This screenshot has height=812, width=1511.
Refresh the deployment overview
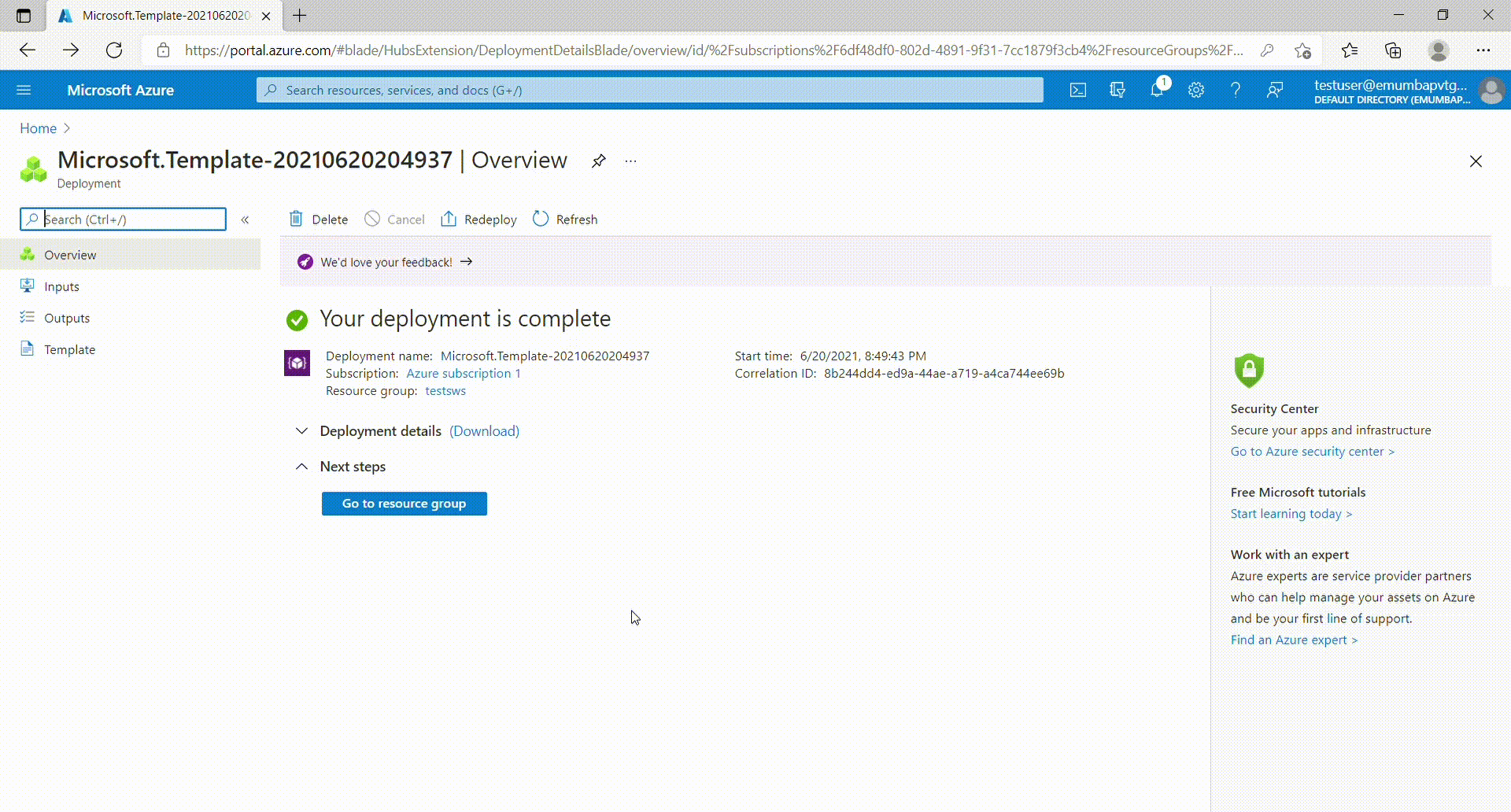pyautogui.click(x=565, y=219)
